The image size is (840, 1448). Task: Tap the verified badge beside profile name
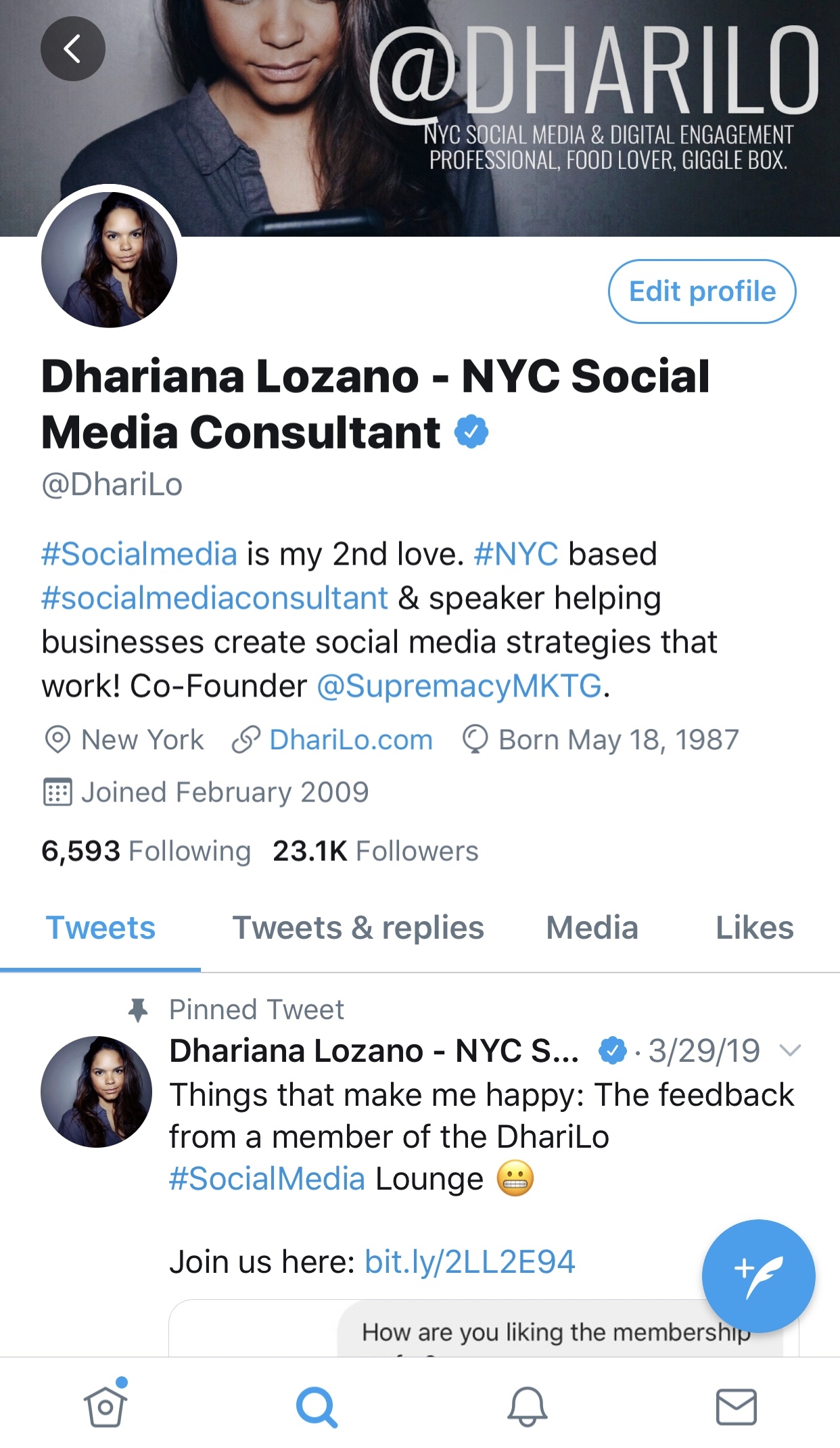(x=471, y=432)
